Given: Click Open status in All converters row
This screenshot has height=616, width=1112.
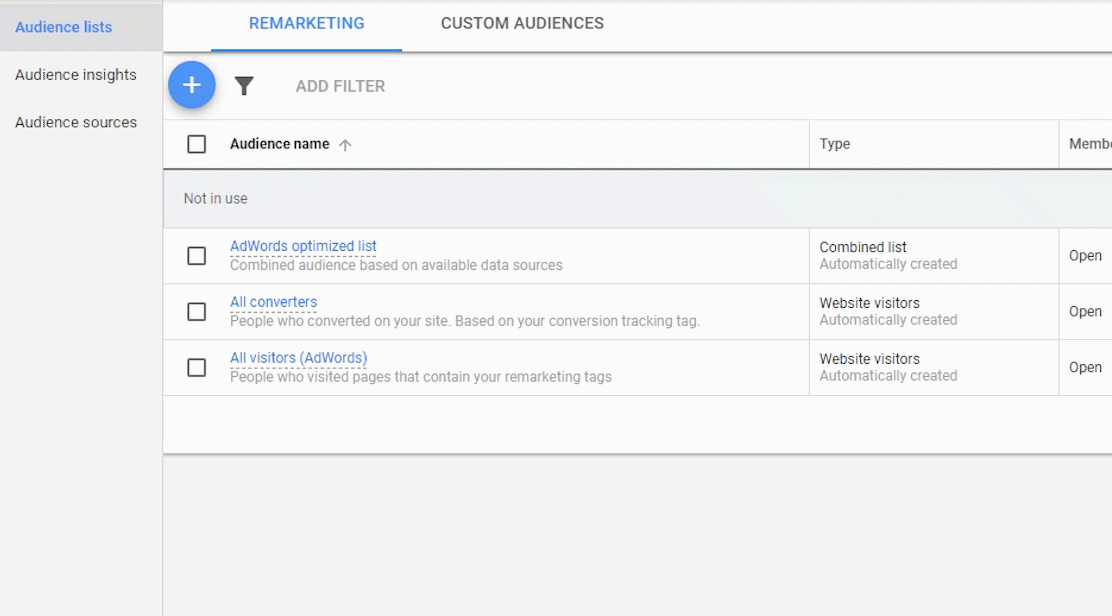Looking at the screenshot, I should click(x=1085, y=312).
